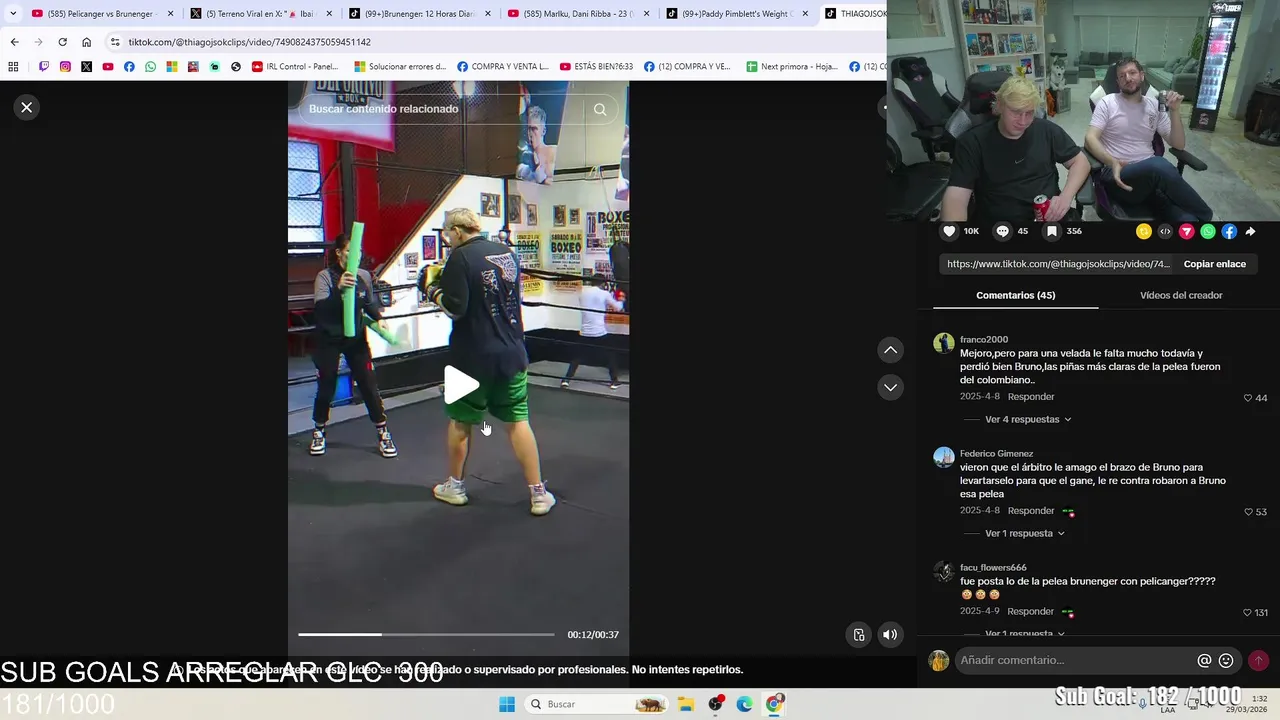Screen dimensions: 1280x720
Task: Switch to 'Vídeos del creador' tab
Action: click(1181, 295)
